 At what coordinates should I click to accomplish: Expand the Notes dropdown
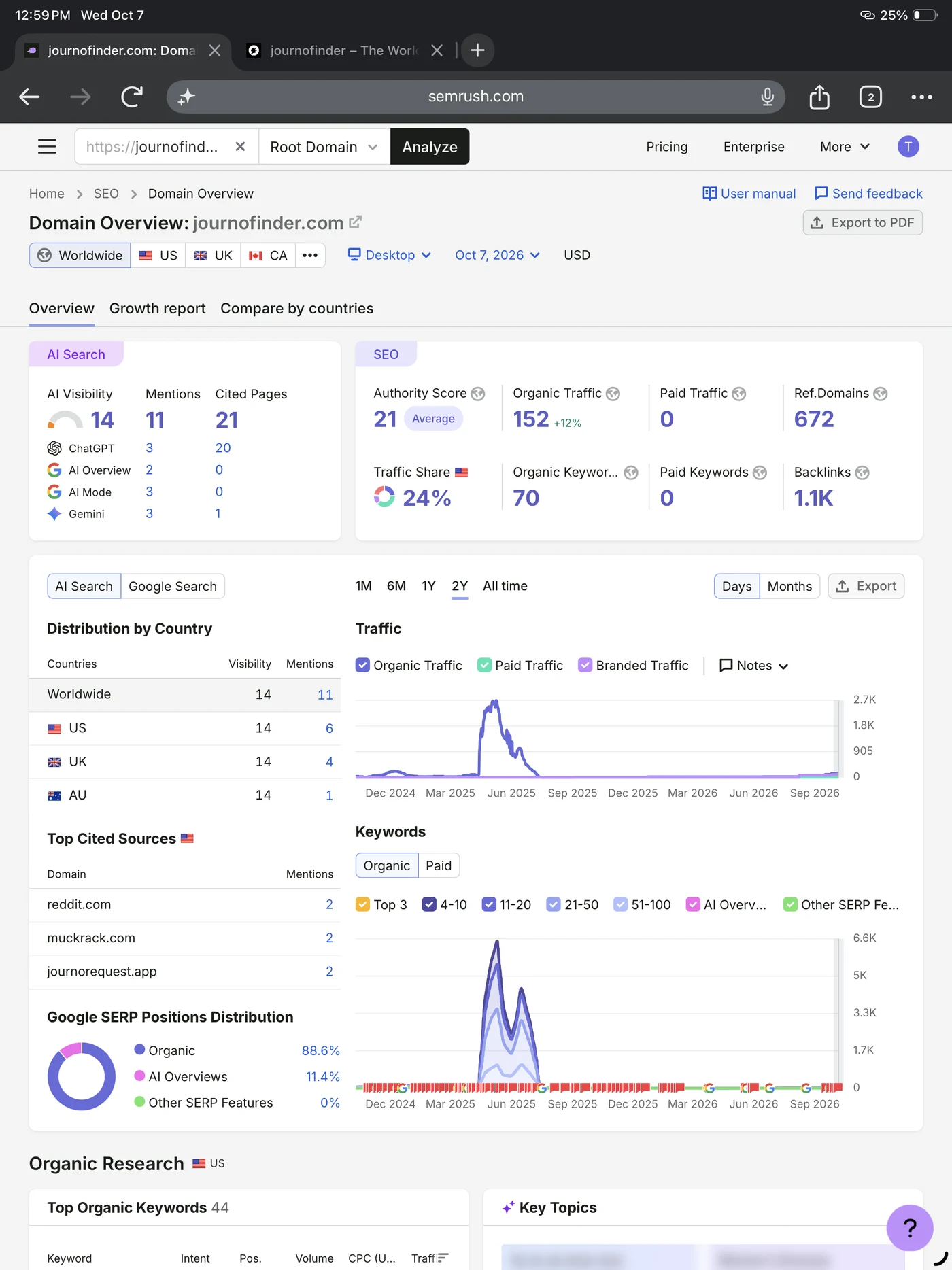pyautogui.click(x=753, y=666)
